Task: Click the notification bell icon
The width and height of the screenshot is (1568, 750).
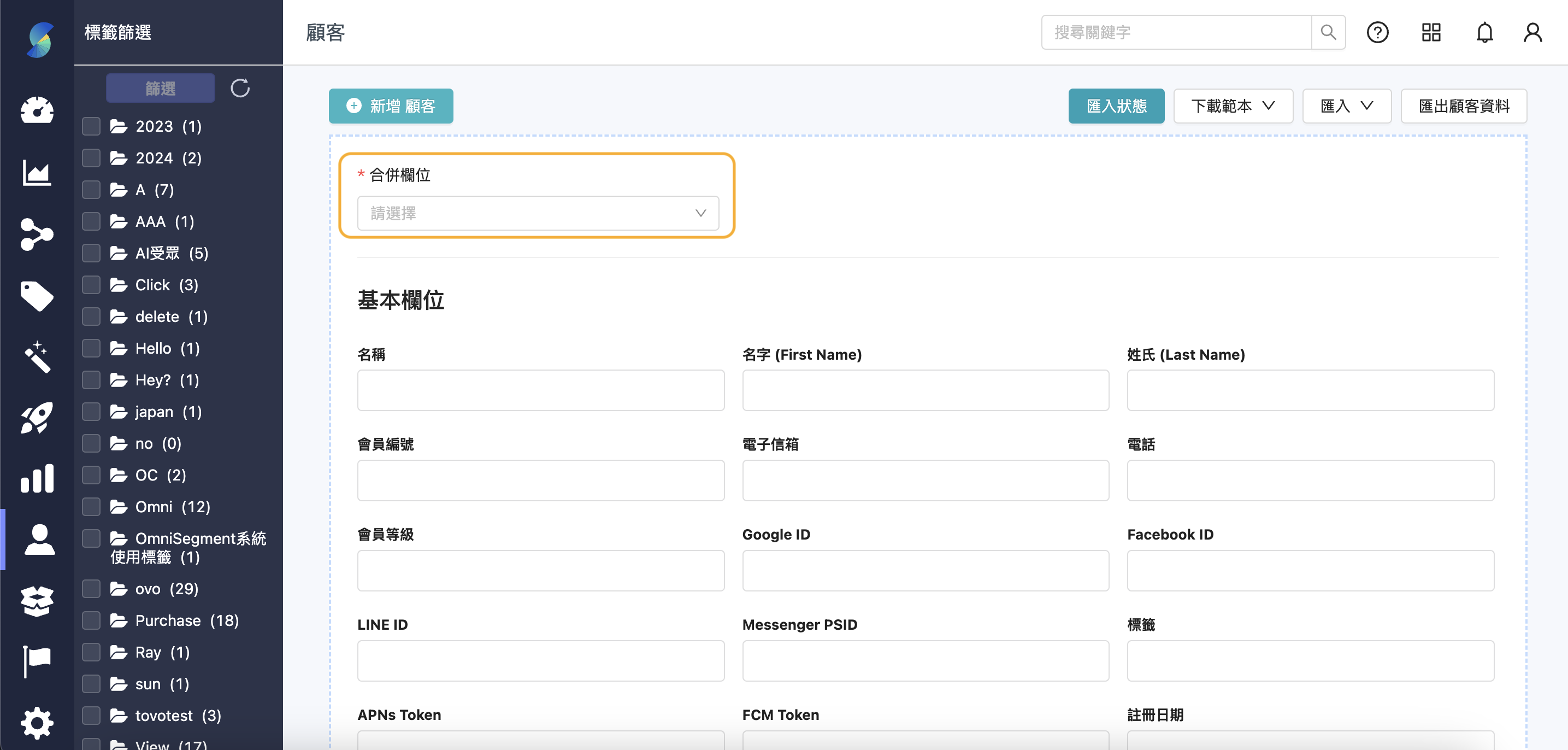Action: (1484, 32)
